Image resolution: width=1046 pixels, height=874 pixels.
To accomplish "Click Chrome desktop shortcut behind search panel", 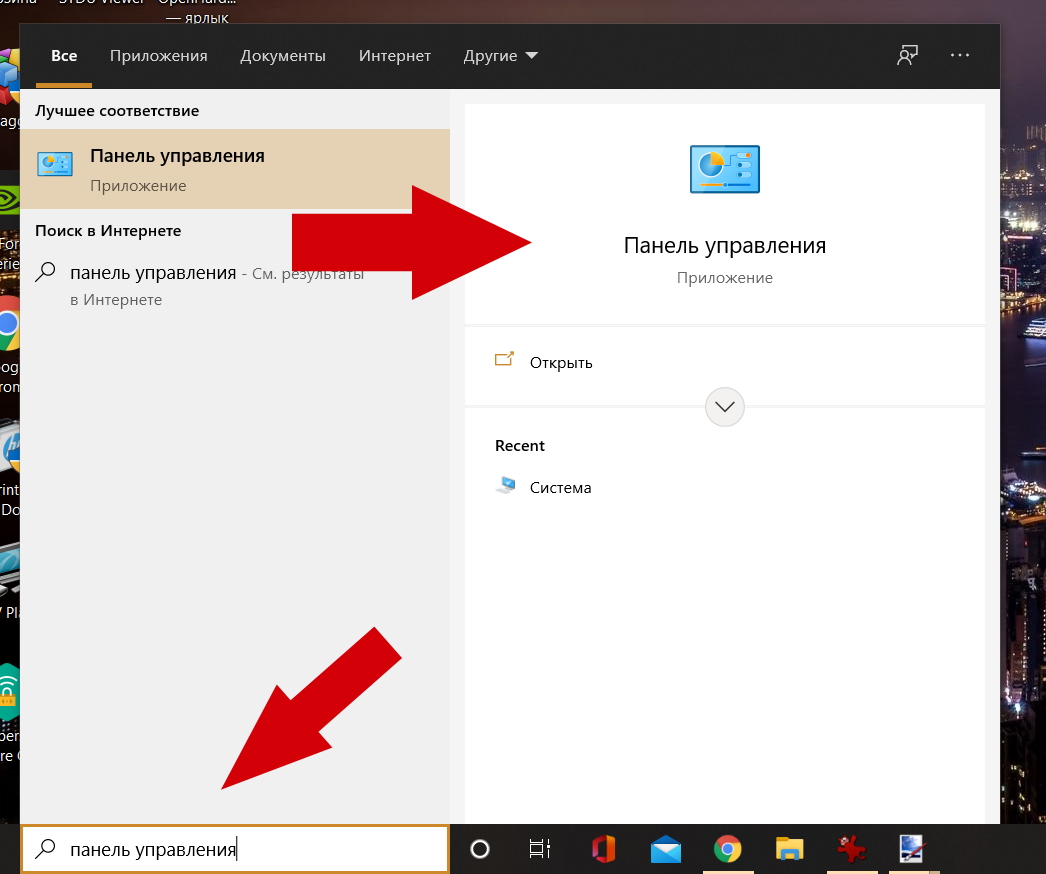I will (10, 323).
